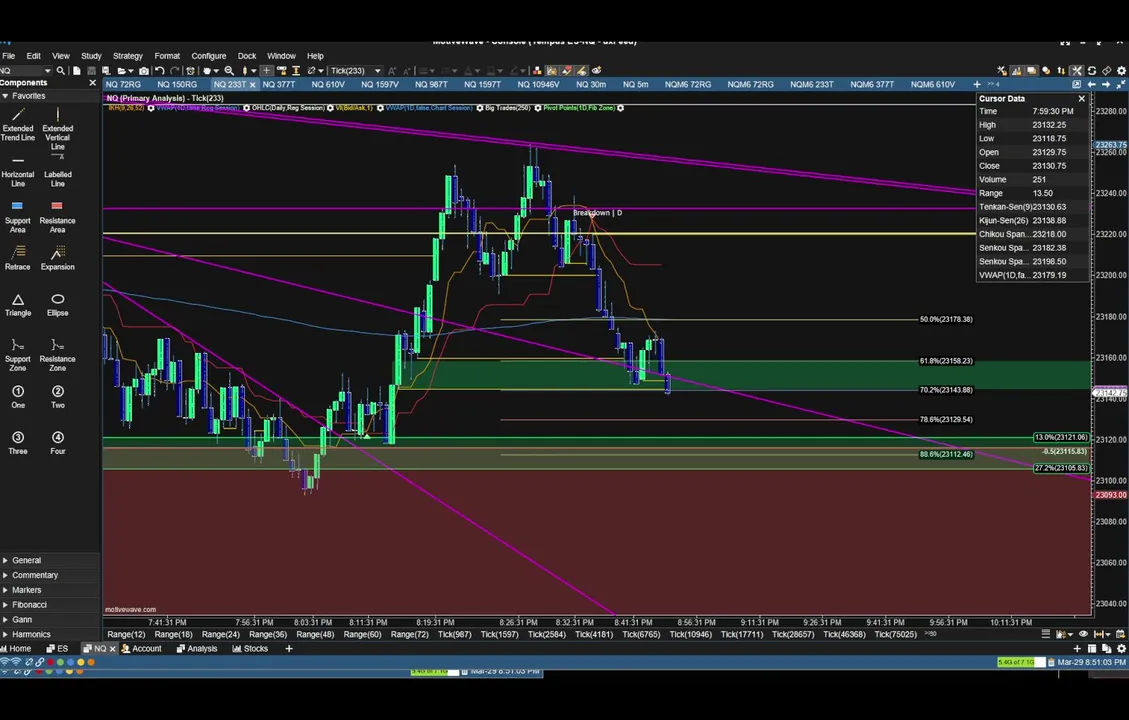This screenshot has width=1129, height=720.
Task: Close the Components panel
Action: [92, 83]
